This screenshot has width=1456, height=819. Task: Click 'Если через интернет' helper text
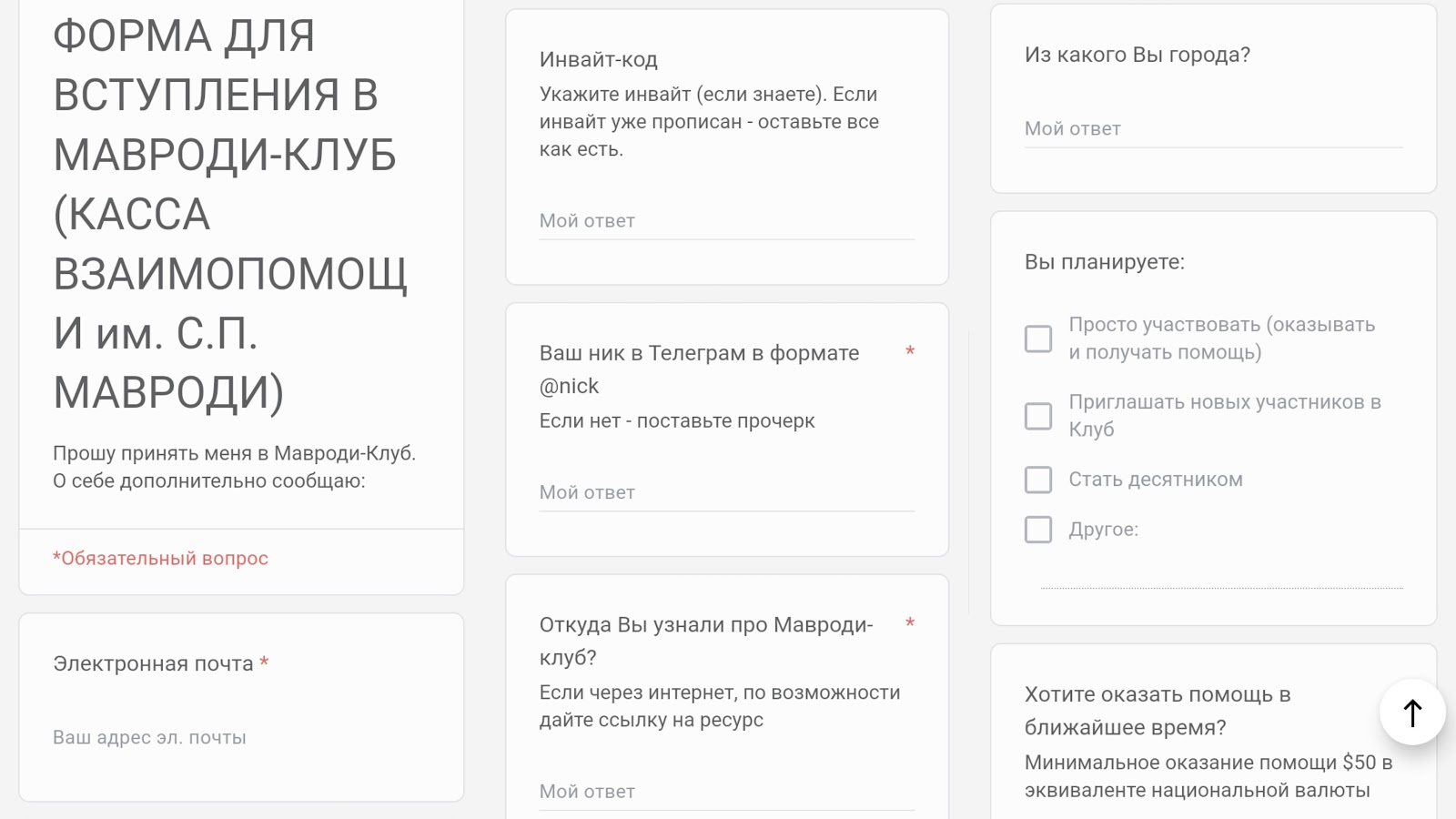click(x=720, y=706)
